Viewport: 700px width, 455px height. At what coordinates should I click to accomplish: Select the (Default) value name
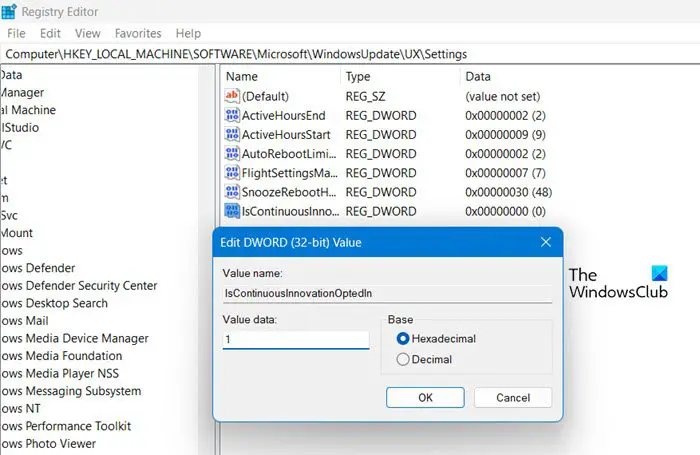coord(265,96)
